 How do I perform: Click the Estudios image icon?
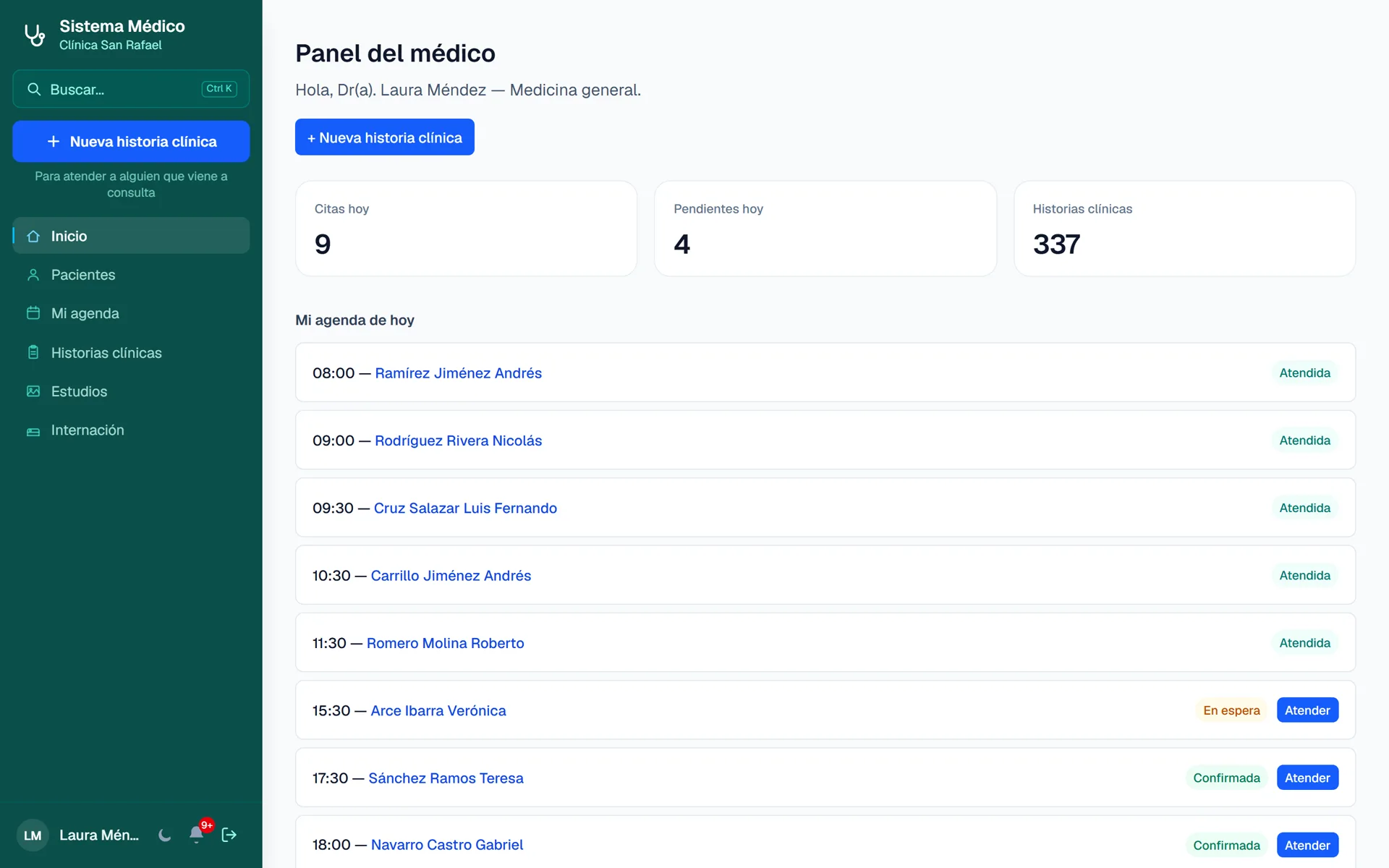click(33, 391)
